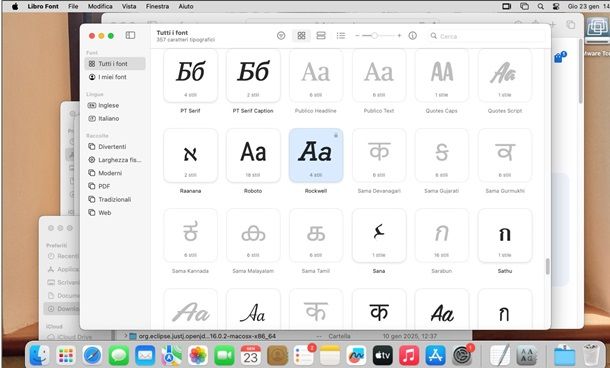Open the Vista menu
This screenshot has height=368, width=610.
point(129,6)
